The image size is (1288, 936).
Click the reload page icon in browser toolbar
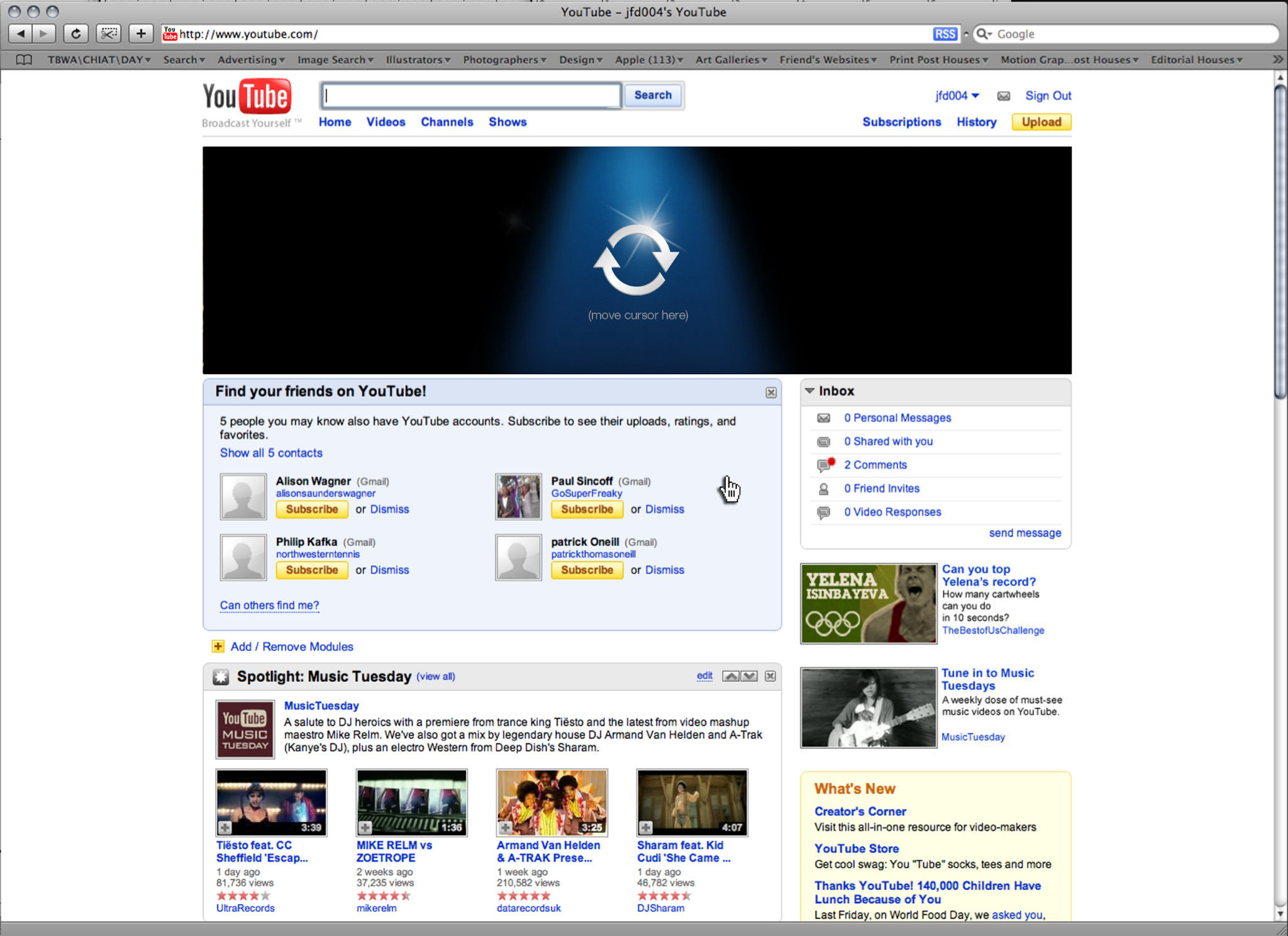pos(76,33)
